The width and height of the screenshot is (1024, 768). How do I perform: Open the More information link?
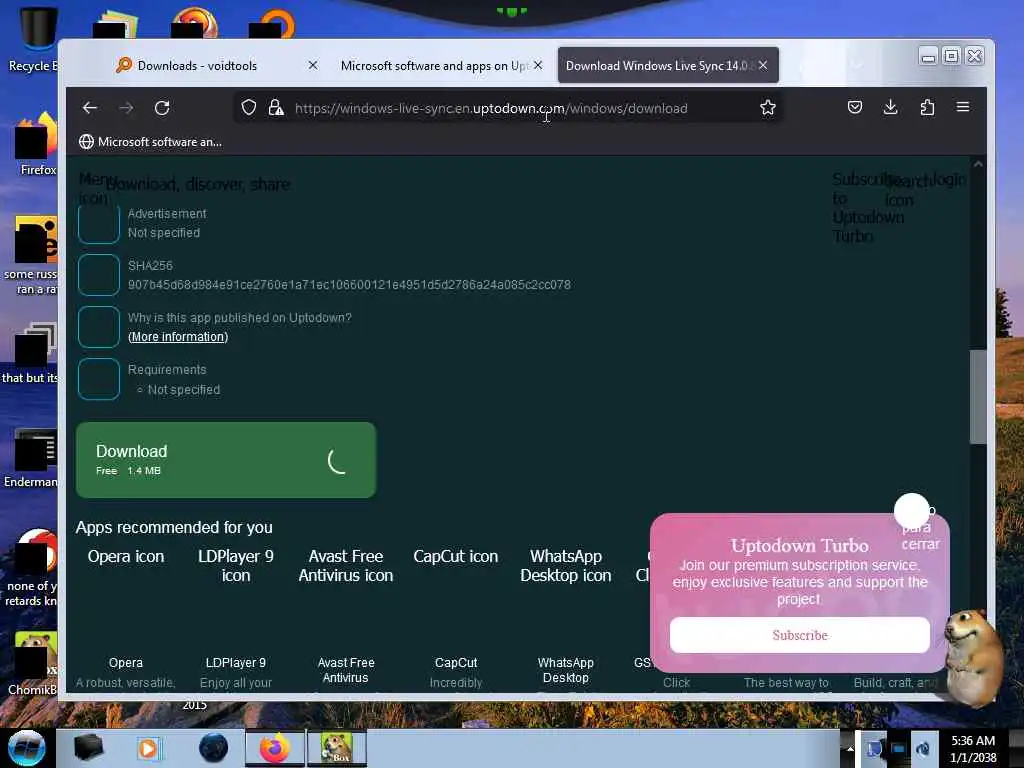178,337
